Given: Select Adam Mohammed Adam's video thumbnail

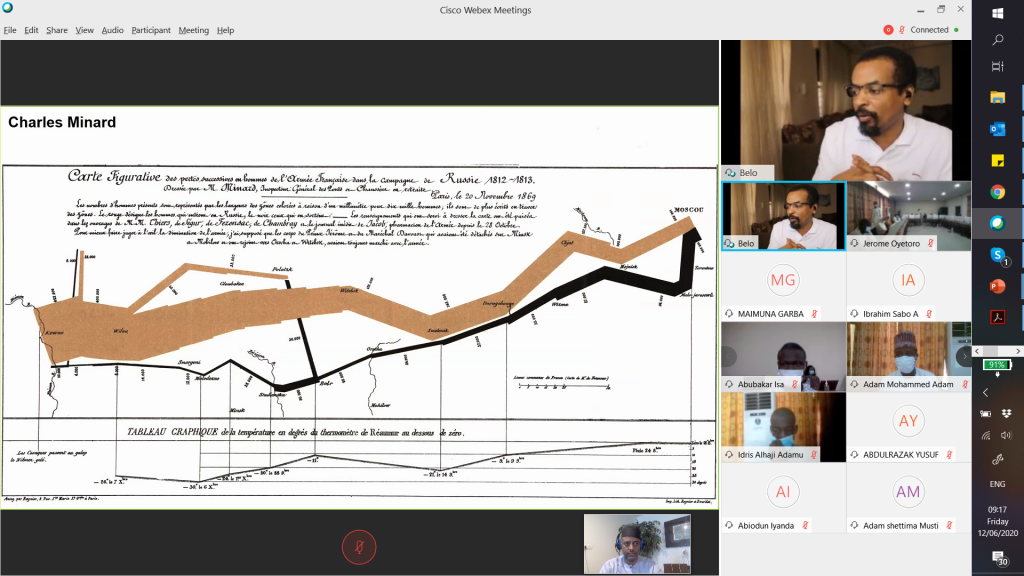Looking at the screenshot, I should click(908, 357).
